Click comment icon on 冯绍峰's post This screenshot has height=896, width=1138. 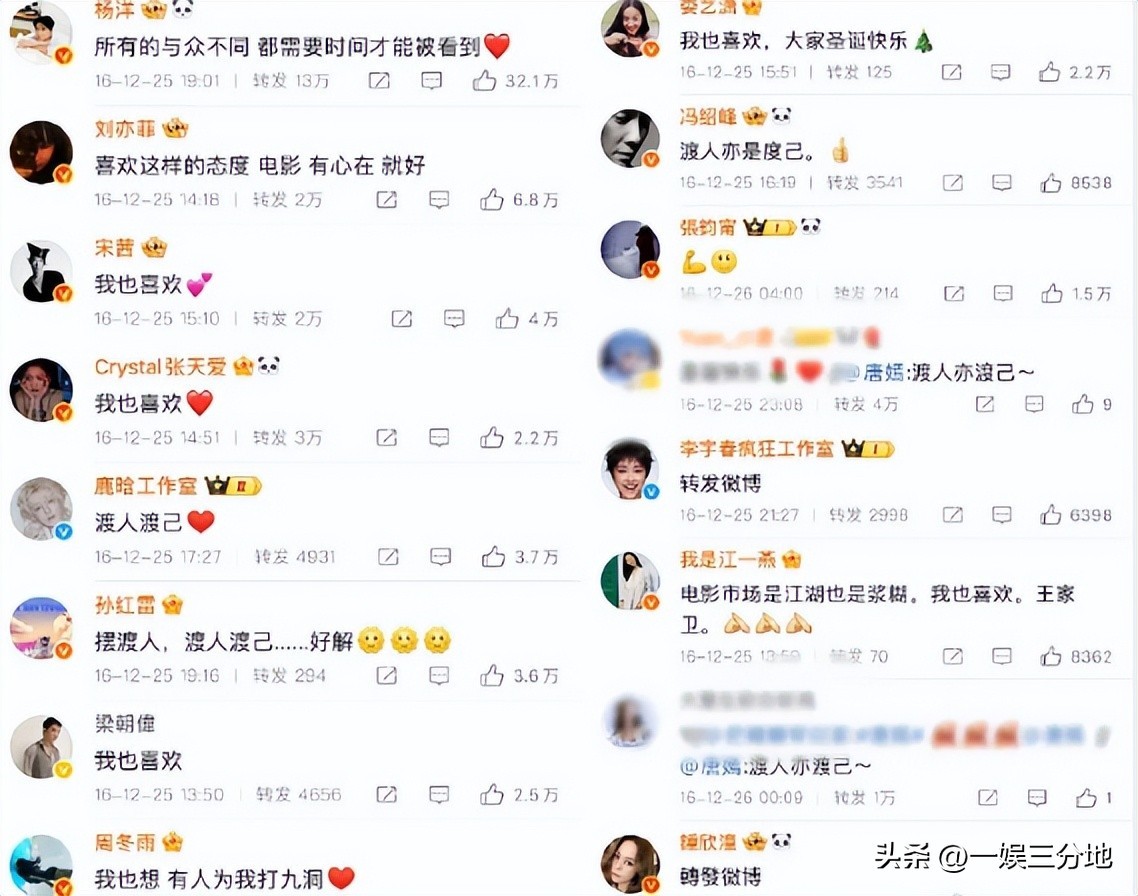[x=1002, y=183]
